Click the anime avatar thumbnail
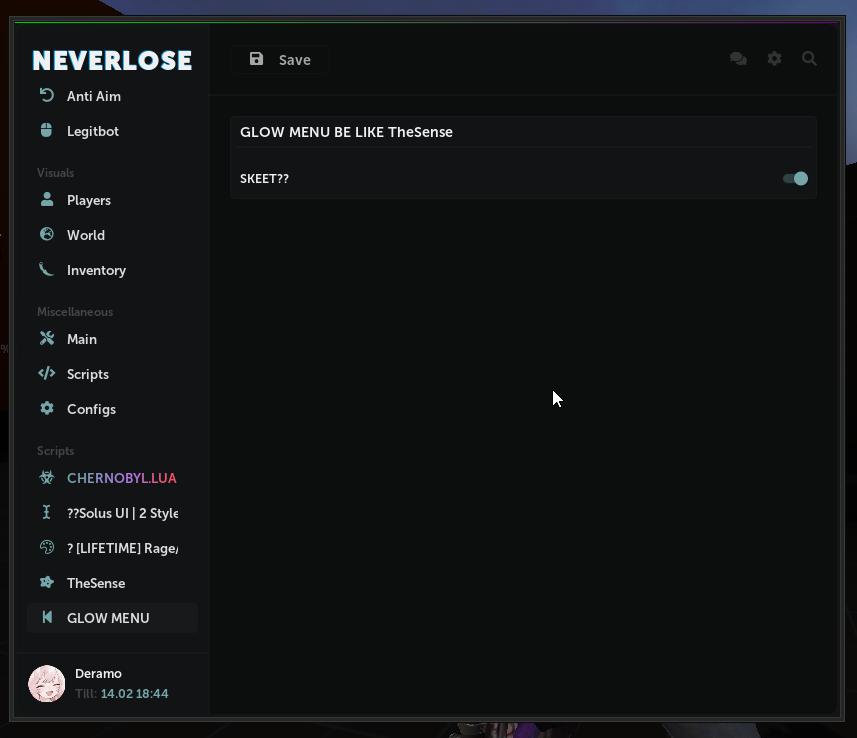The height and width of the screenshot is (738, 857). click(46, 683)
